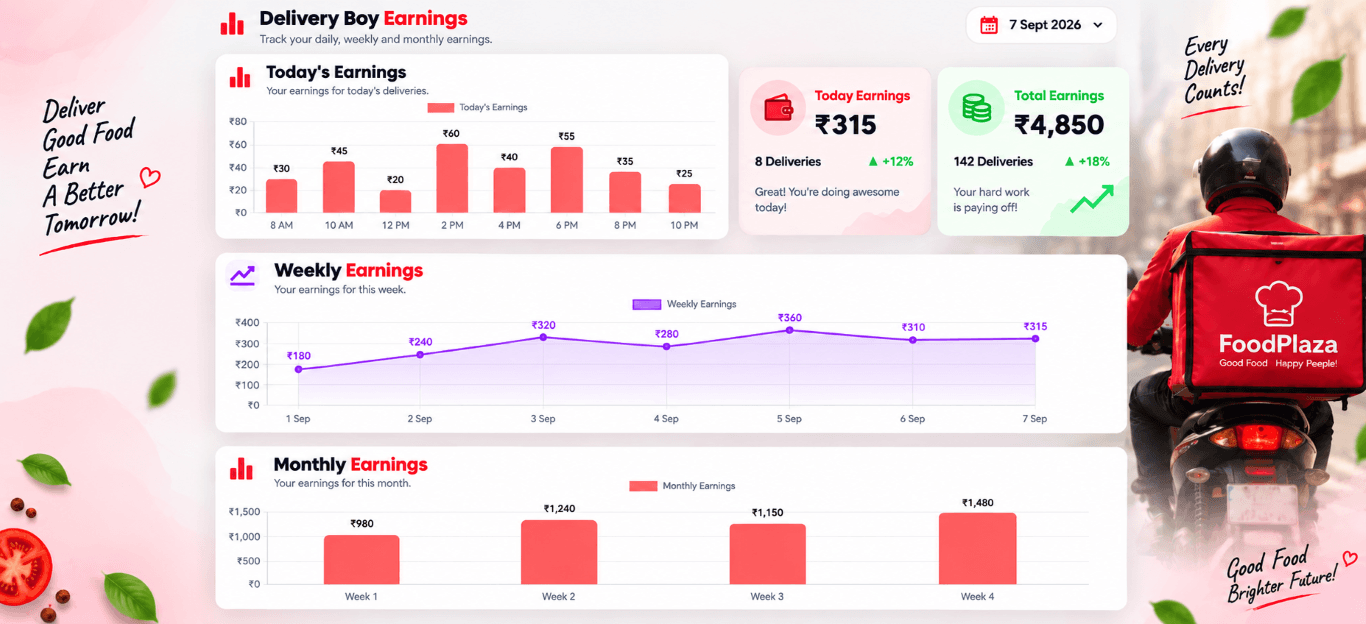
Task: Click the red calendar icon
Action: click(x=989, y=25)
